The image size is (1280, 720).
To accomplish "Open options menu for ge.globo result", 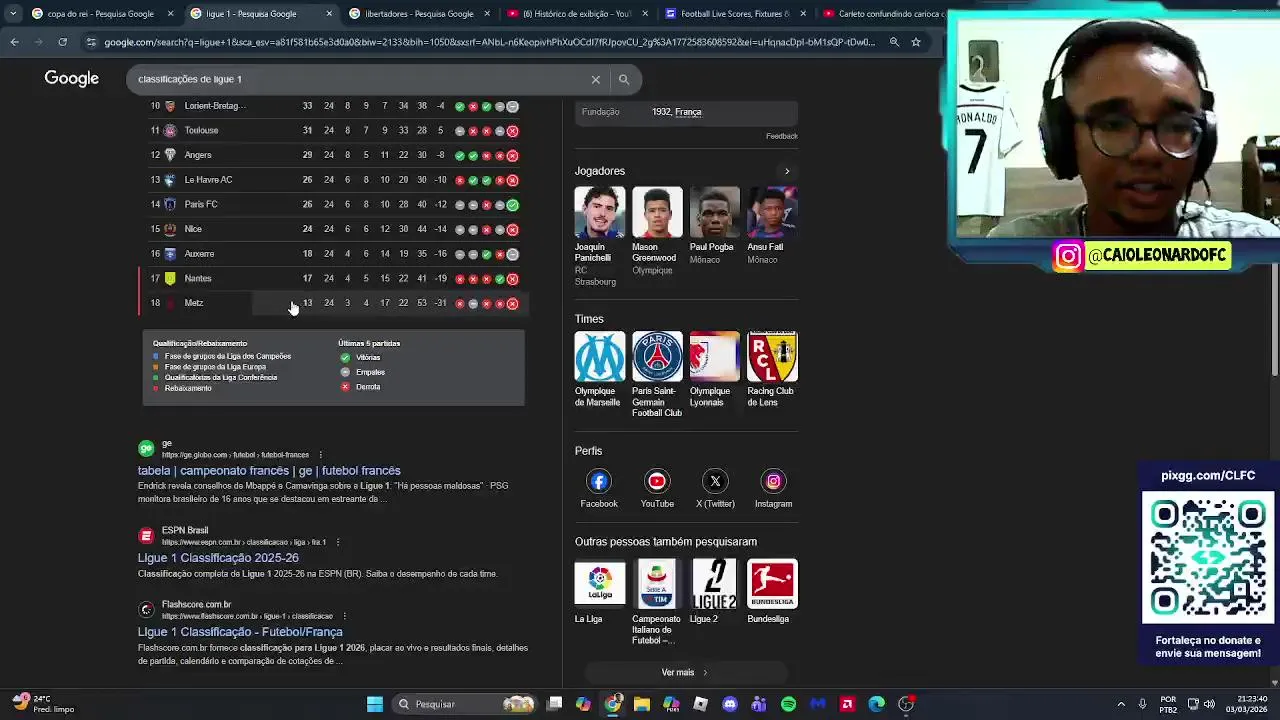I will click(x=321, y=455).
